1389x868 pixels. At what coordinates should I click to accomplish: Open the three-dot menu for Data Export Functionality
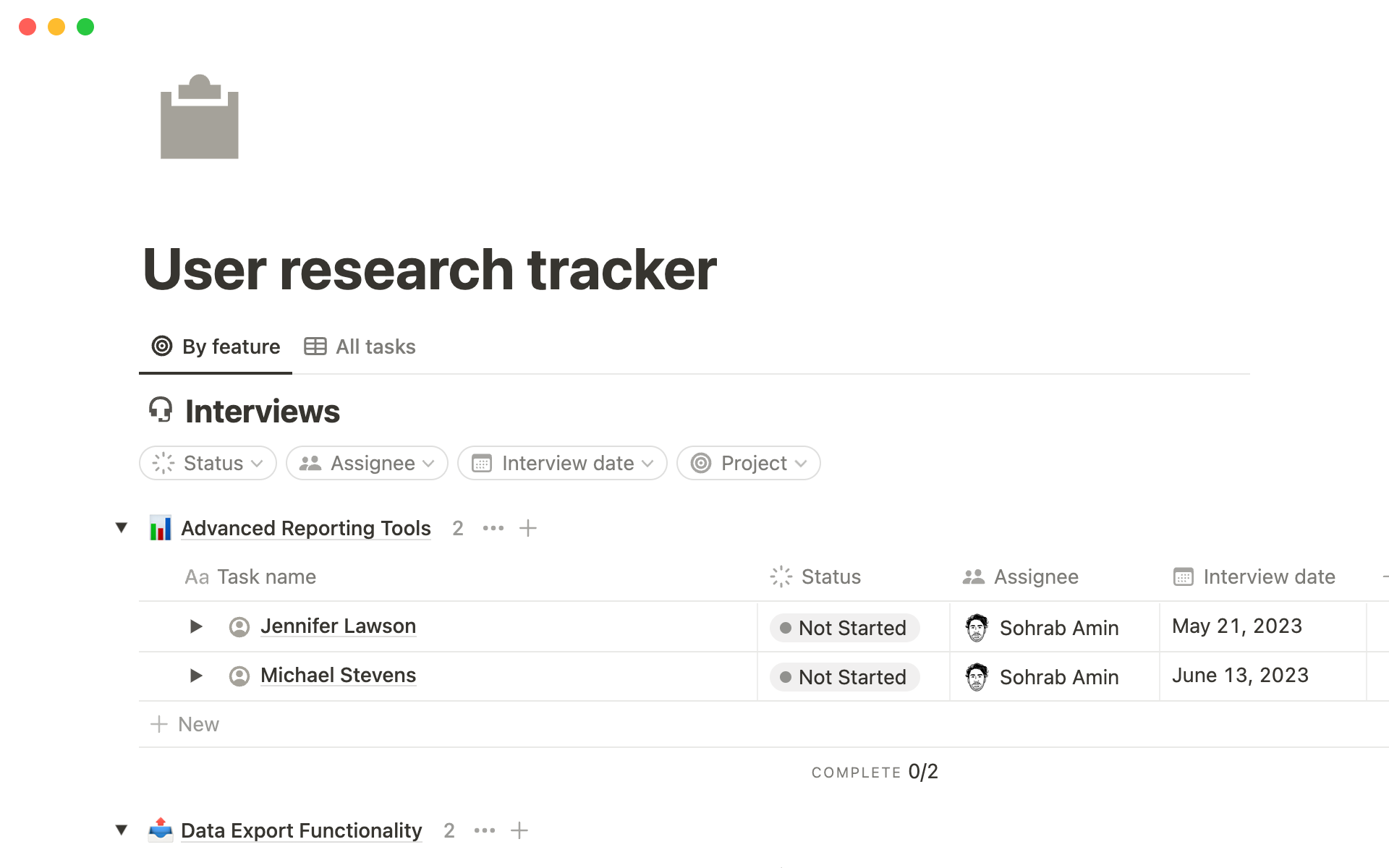coord(485,830)
